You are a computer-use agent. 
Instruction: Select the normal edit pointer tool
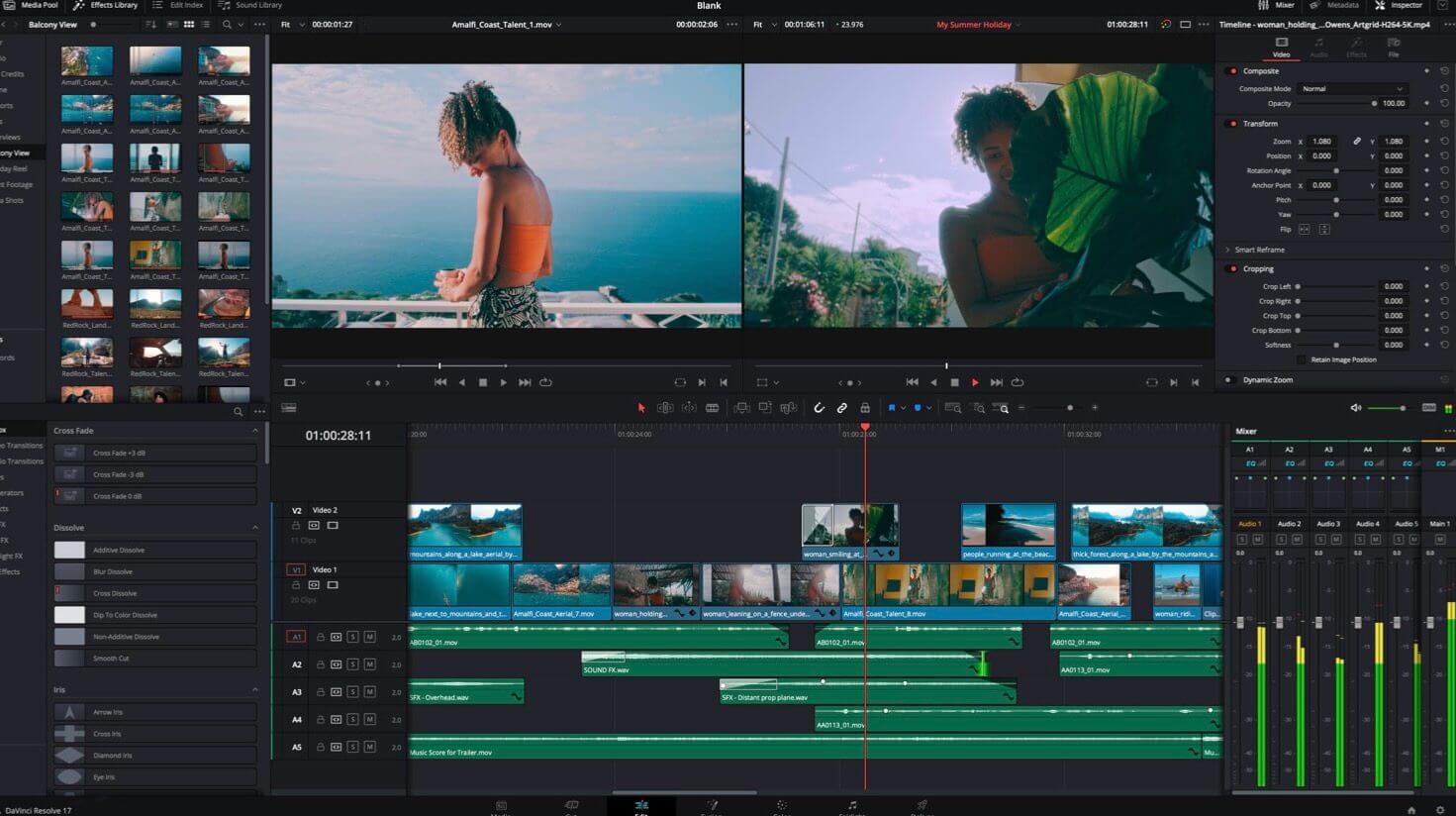click(x=641, y=408)
